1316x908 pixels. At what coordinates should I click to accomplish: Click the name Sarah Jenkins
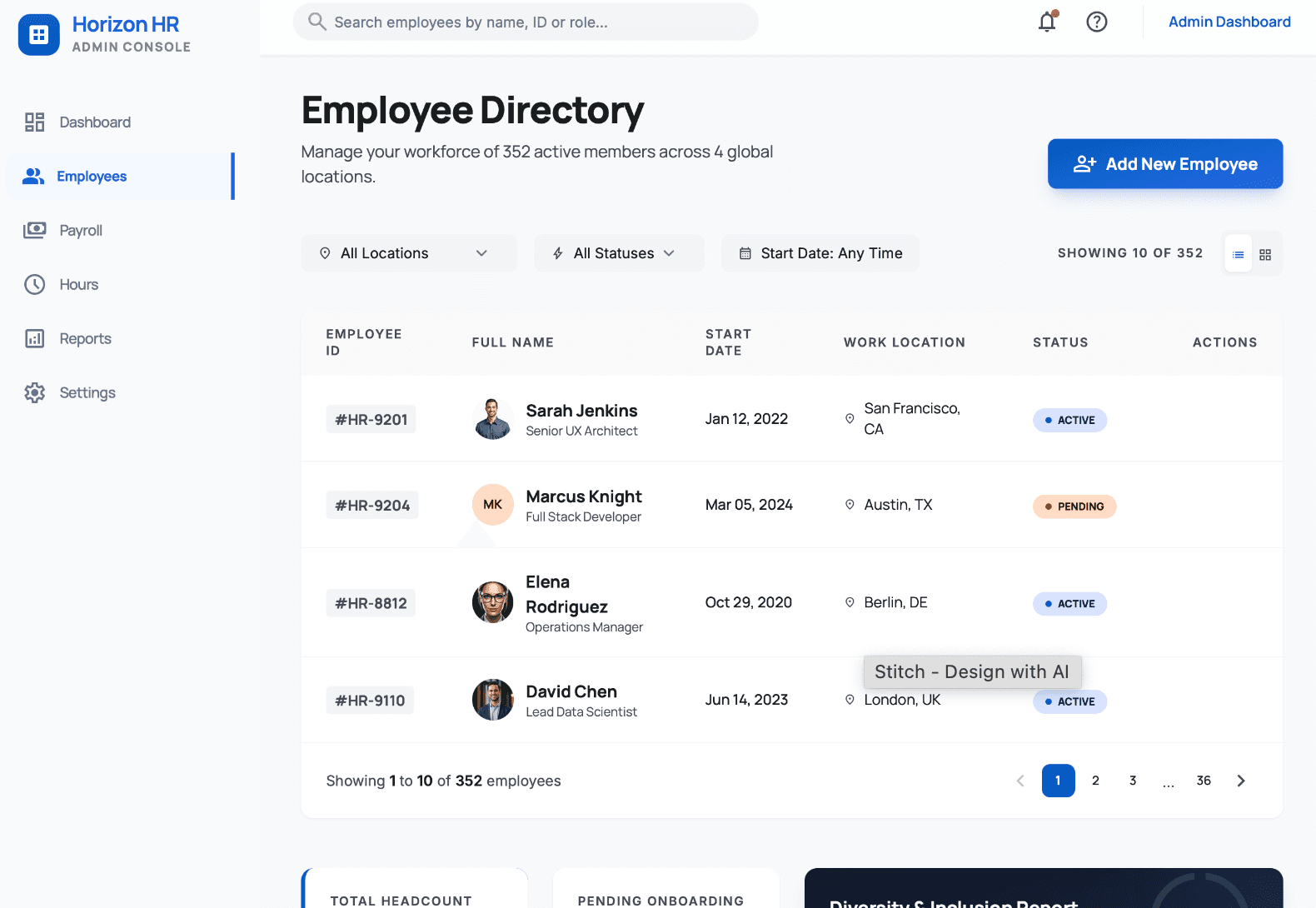tap(581, 411)
